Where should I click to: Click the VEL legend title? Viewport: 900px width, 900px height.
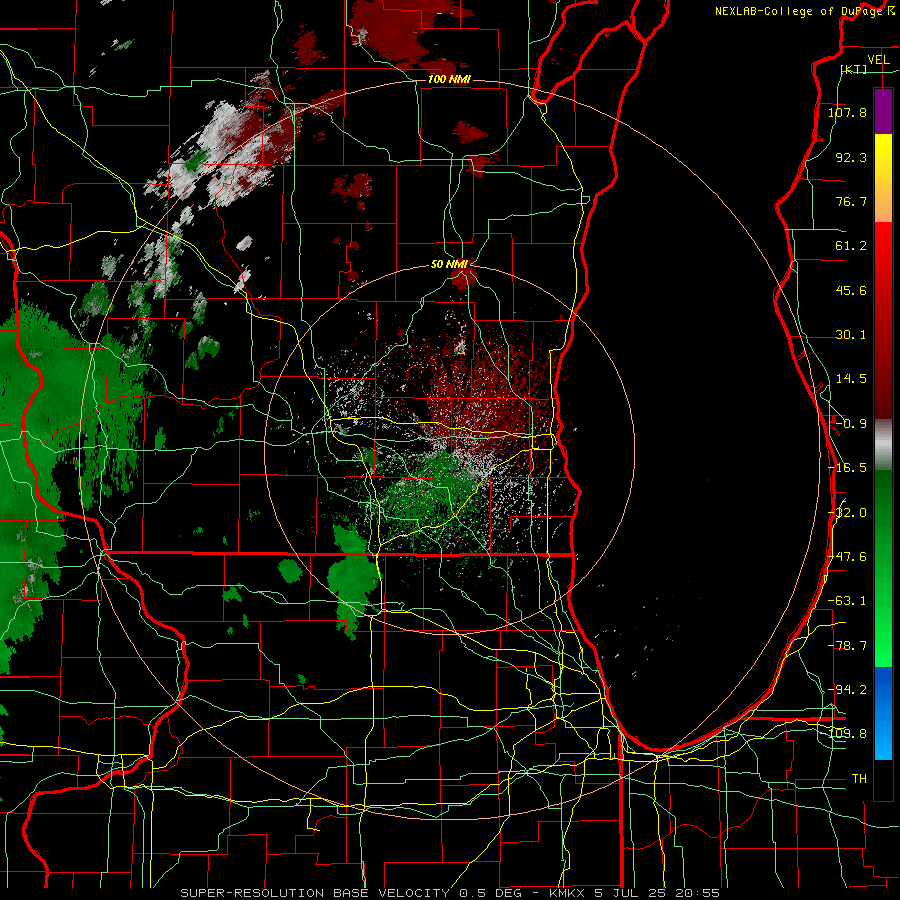[x=878, y=59]
